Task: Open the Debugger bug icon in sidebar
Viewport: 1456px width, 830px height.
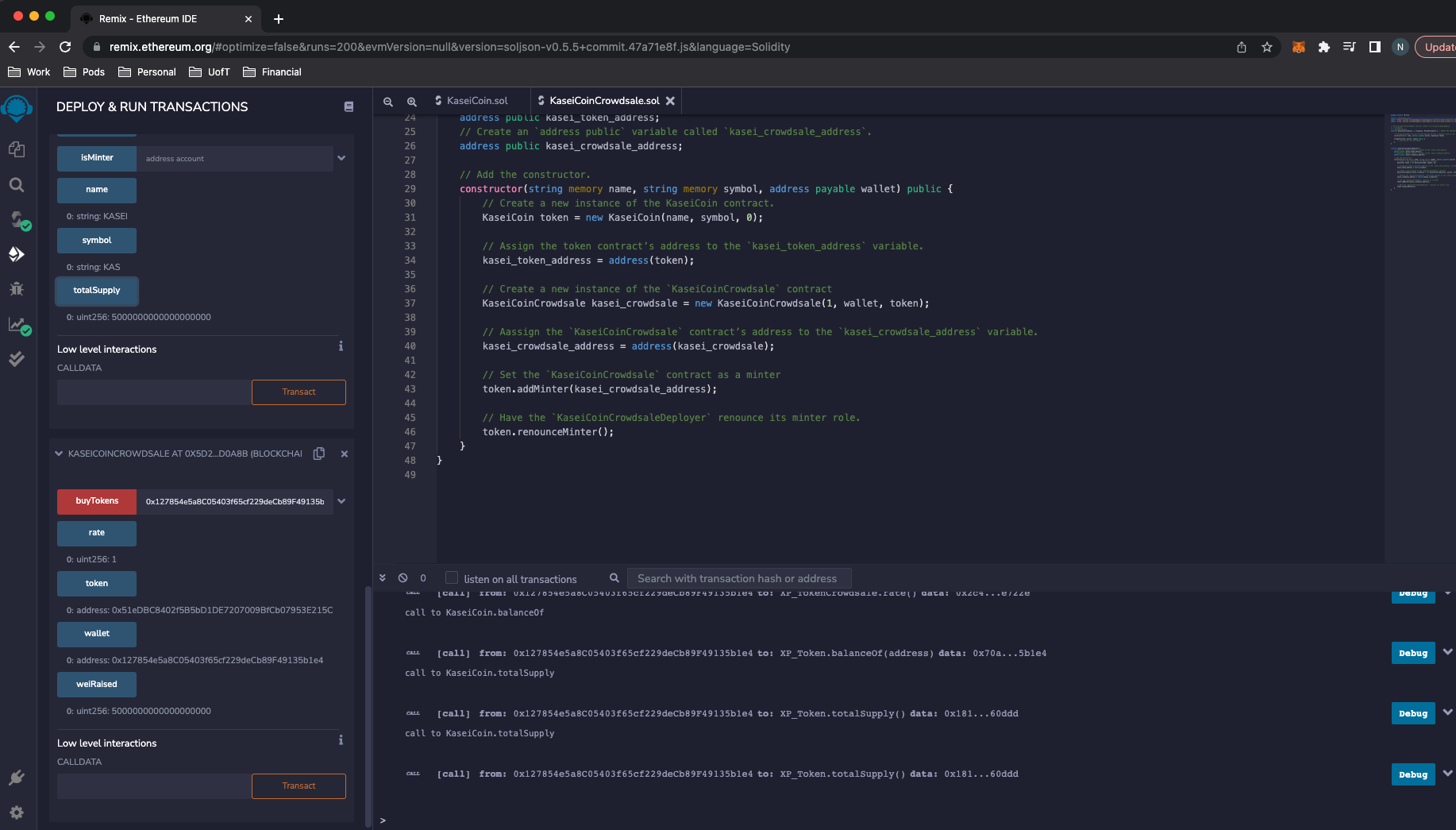Action: pos(17,289)
